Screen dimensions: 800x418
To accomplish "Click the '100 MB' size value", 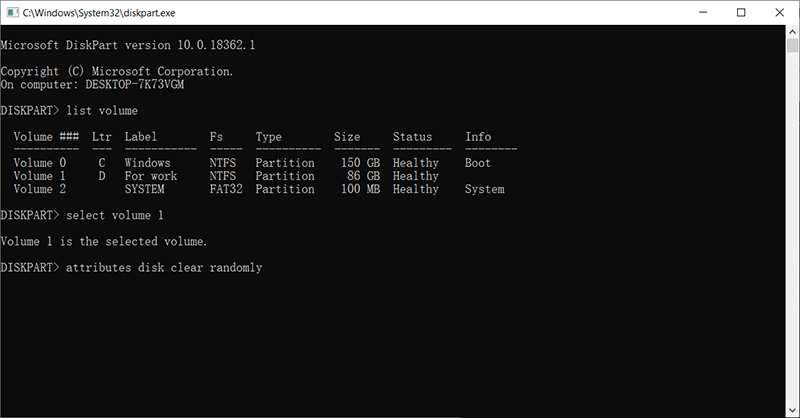I will click(x=360, y=189).
